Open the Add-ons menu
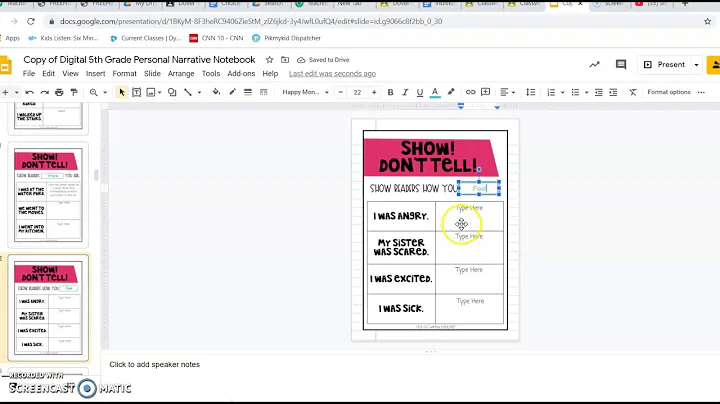The height and width of the screenshot is (404, 720). click(x=241, y=73)
